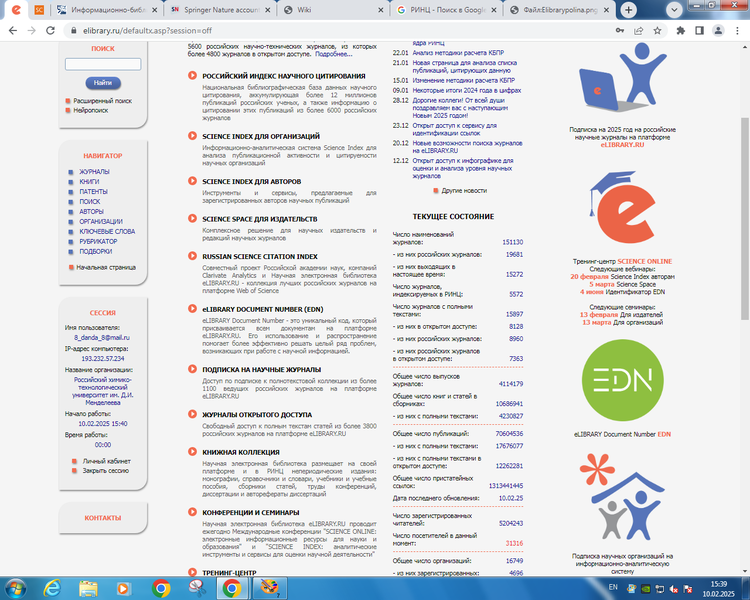Click the orange arrow beside Российский индекс научного цитирования
Screen dimensions: 750x600
coord(192,76)
